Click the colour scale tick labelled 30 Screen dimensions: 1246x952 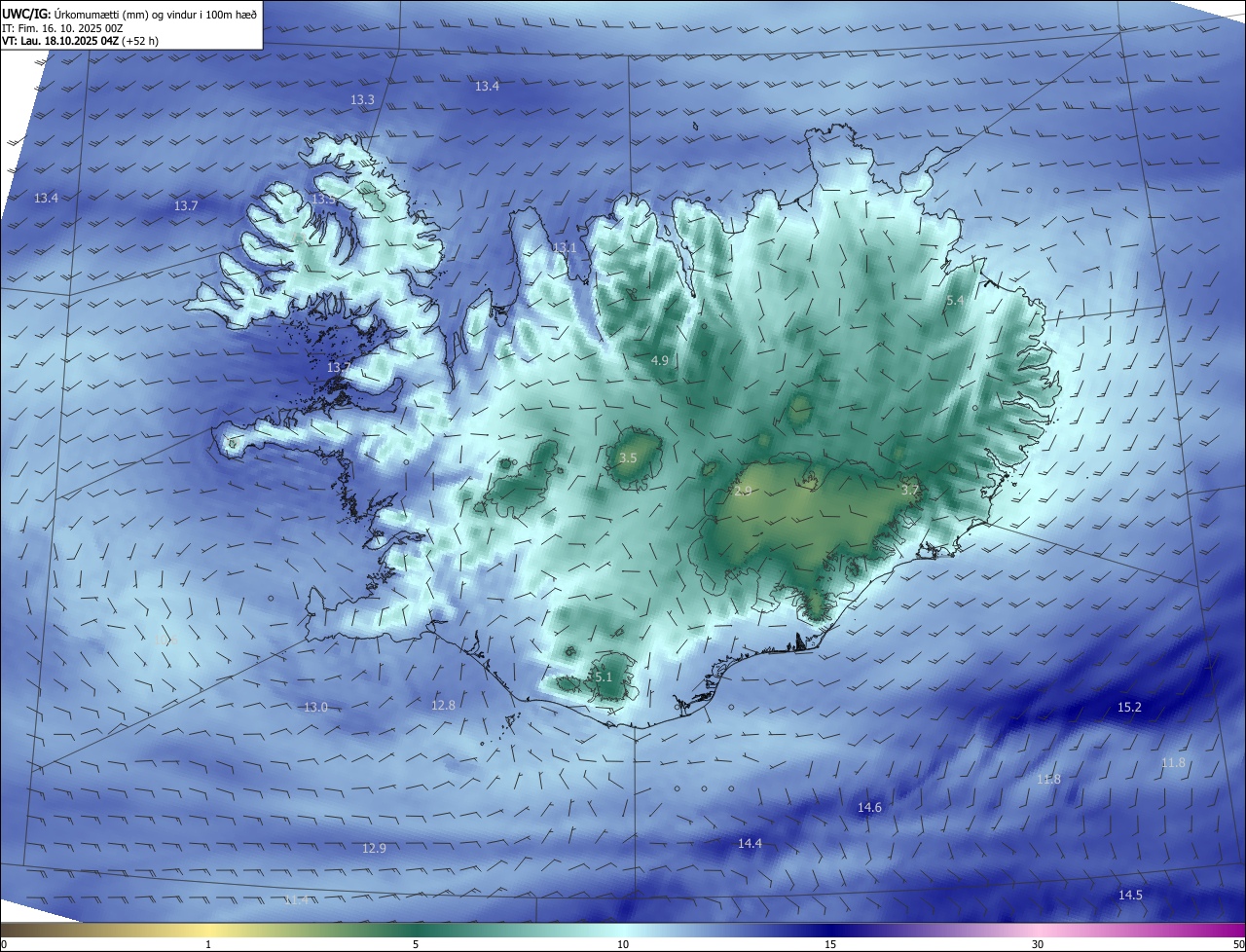click(x=1038, y=945)
